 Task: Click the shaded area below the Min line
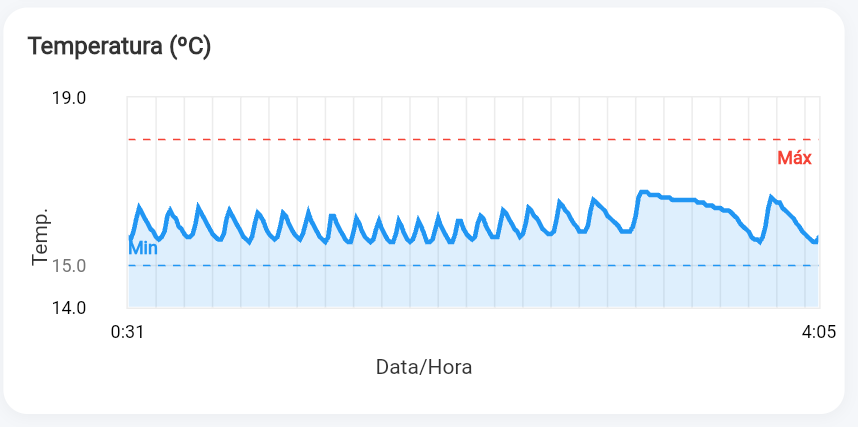[x=450, y=288]
